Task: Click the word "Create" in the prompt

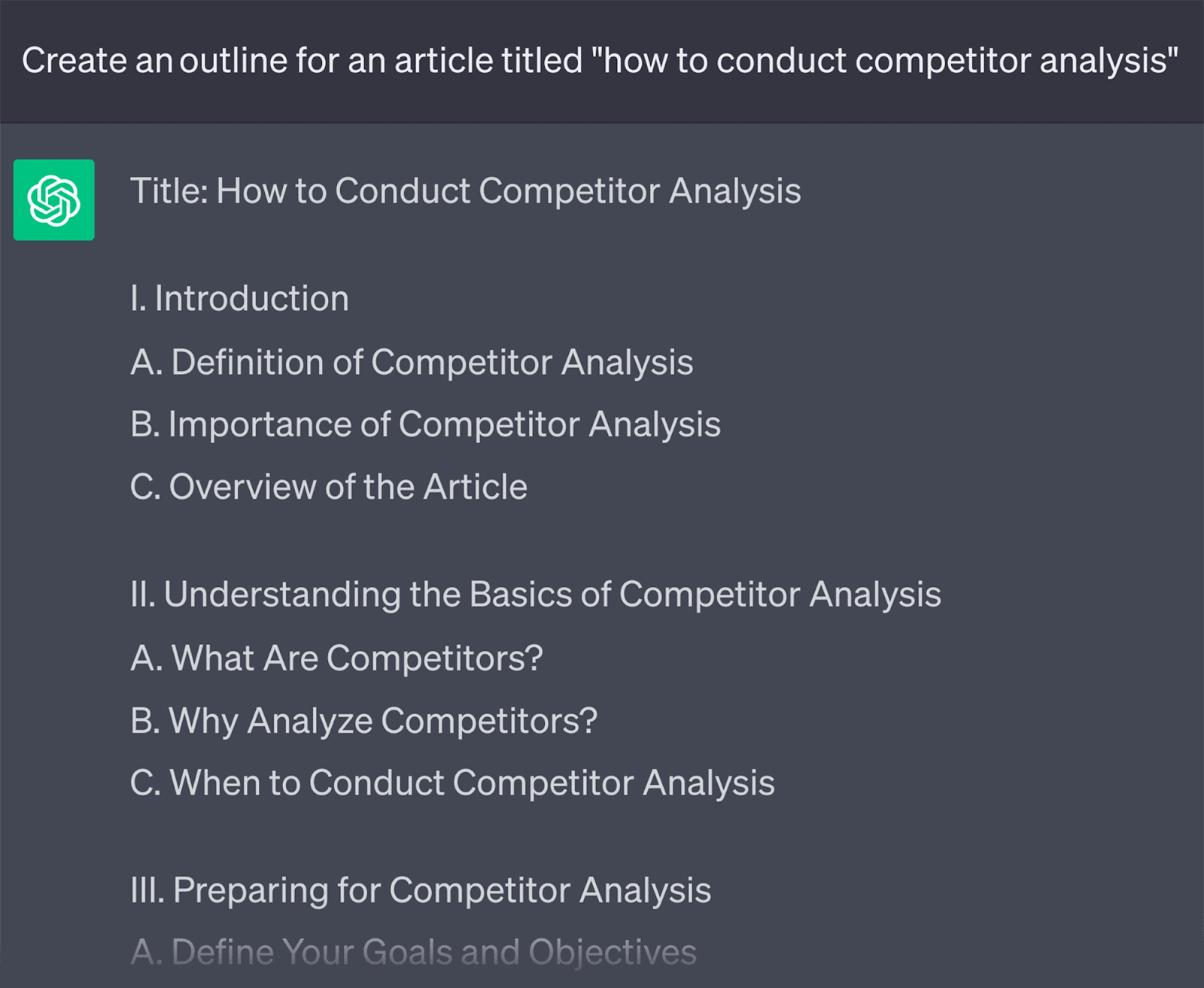Action: tap(74, 60)
